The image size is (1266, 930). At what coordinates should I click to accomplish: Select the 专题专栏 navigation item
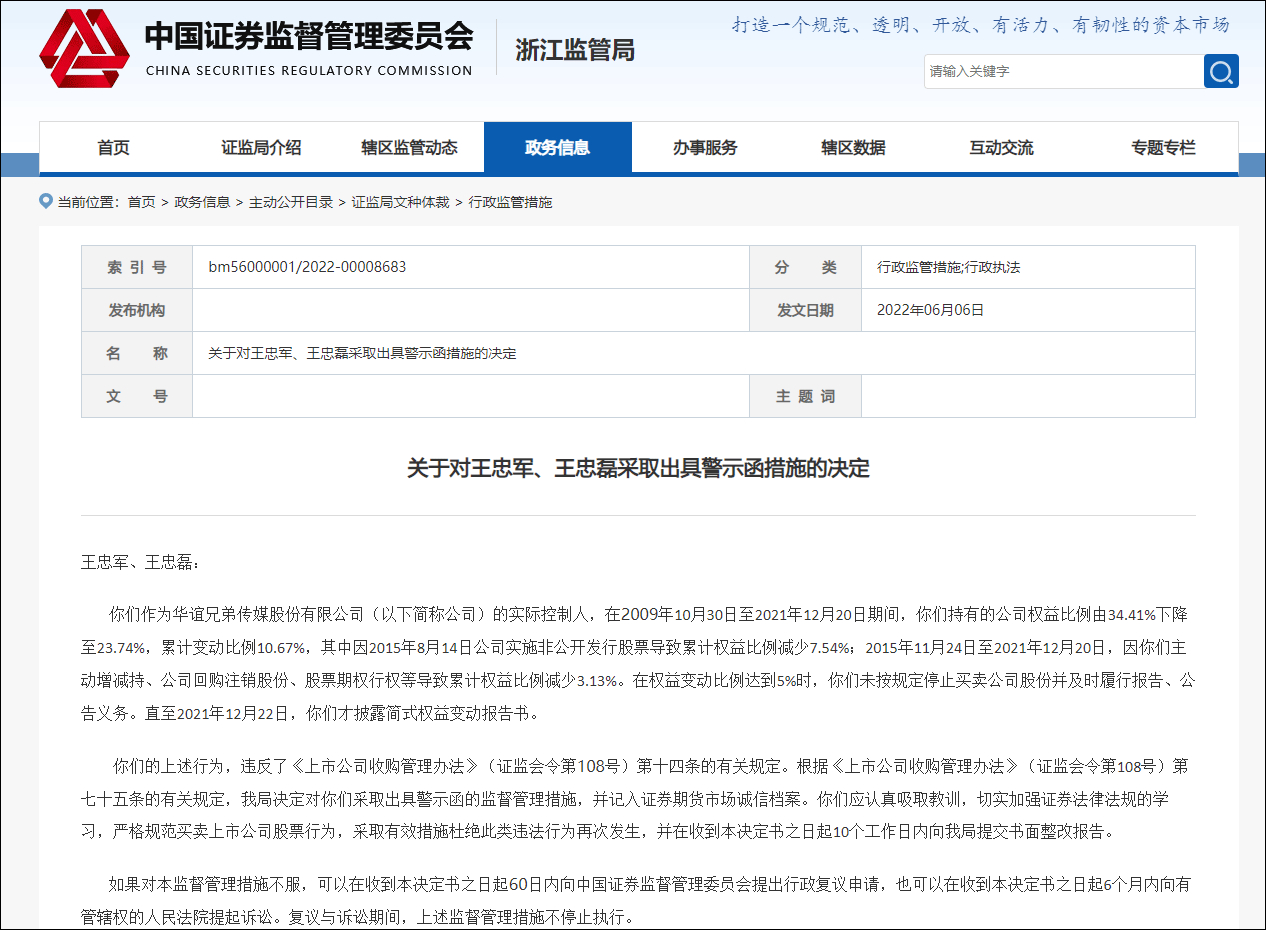pos(1165,146)
